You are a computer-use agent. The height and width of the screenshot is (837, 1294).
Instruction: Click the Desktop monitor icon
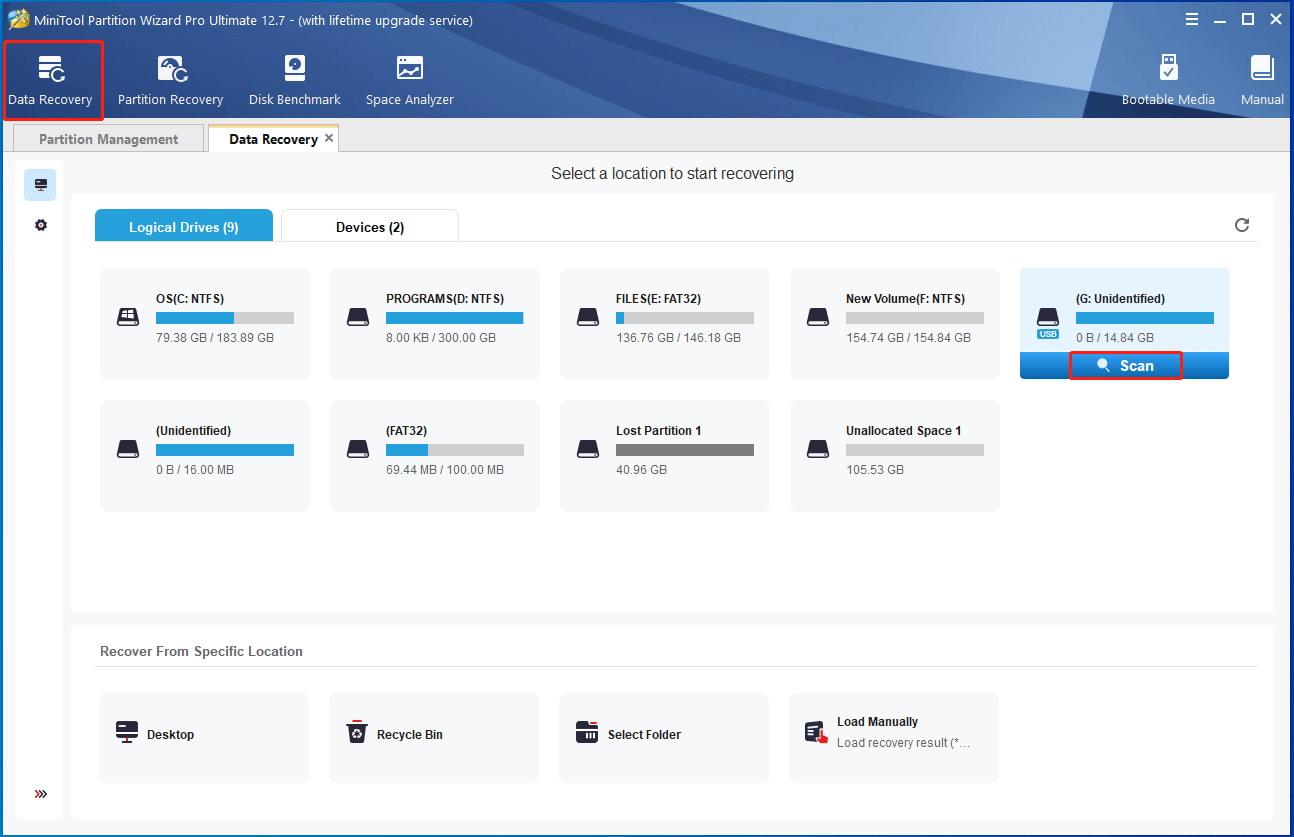tap(127, 732)
